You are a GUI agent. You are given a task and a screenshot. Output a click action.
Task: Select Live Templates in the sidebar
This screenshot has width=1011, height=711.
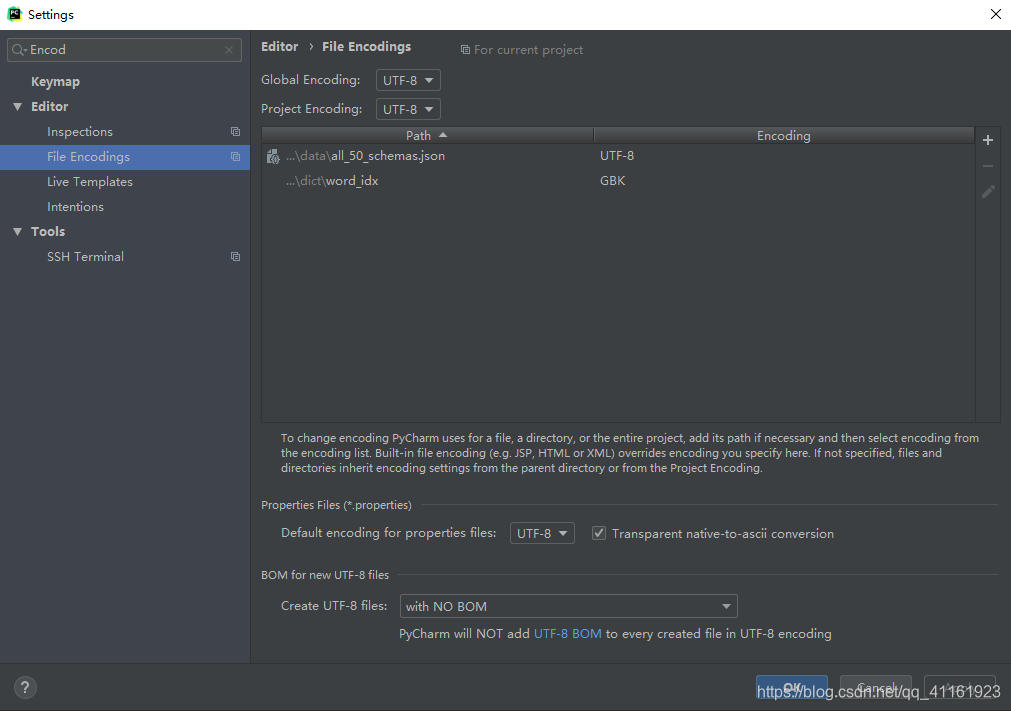(89, 181)
